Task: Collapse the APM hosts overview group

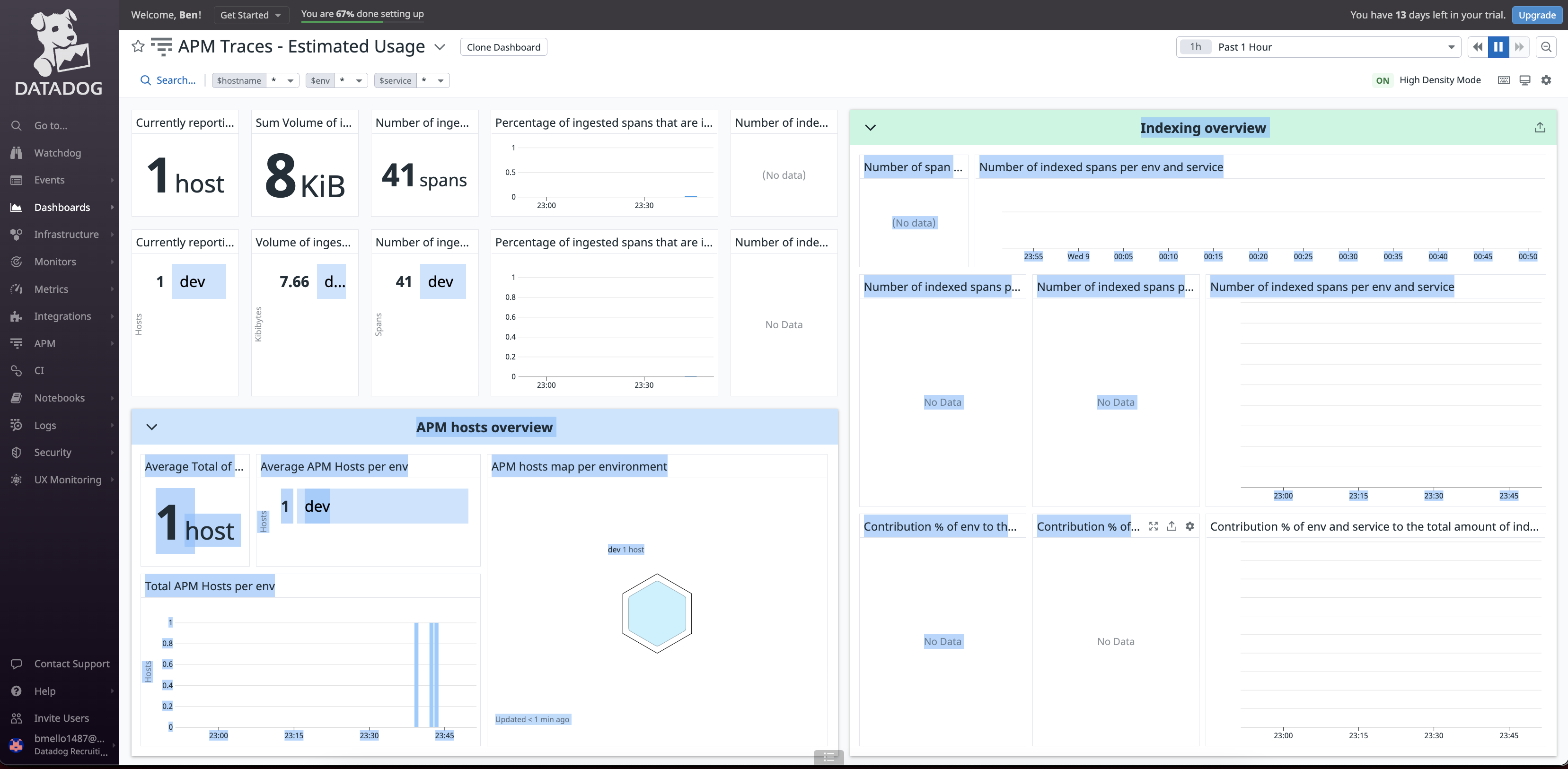Action: tap(151, 427)
